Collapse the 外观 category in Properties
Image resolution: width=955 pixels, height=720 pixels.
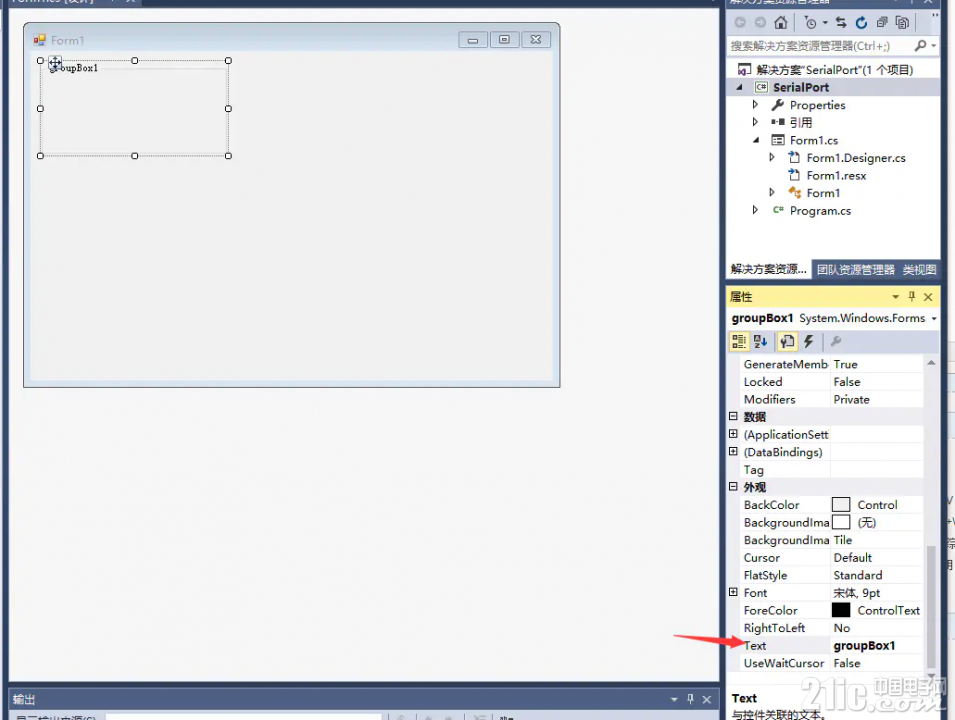(x=733, y=486)
